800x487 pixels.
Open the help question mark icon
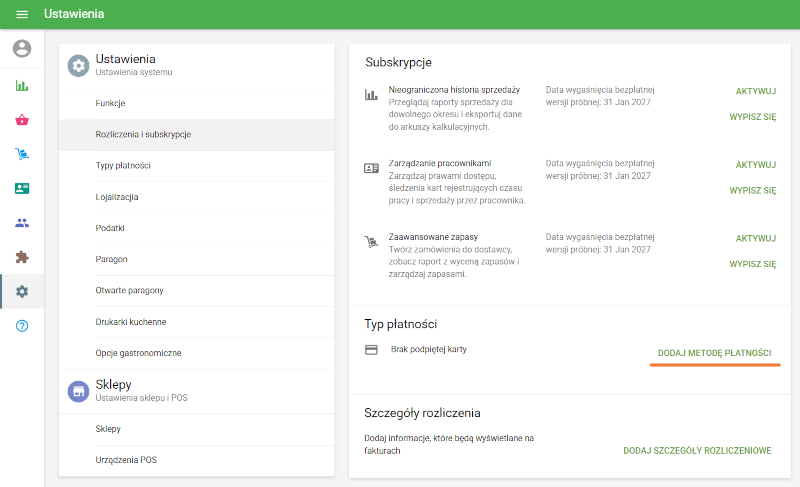[x=22, y=326]
